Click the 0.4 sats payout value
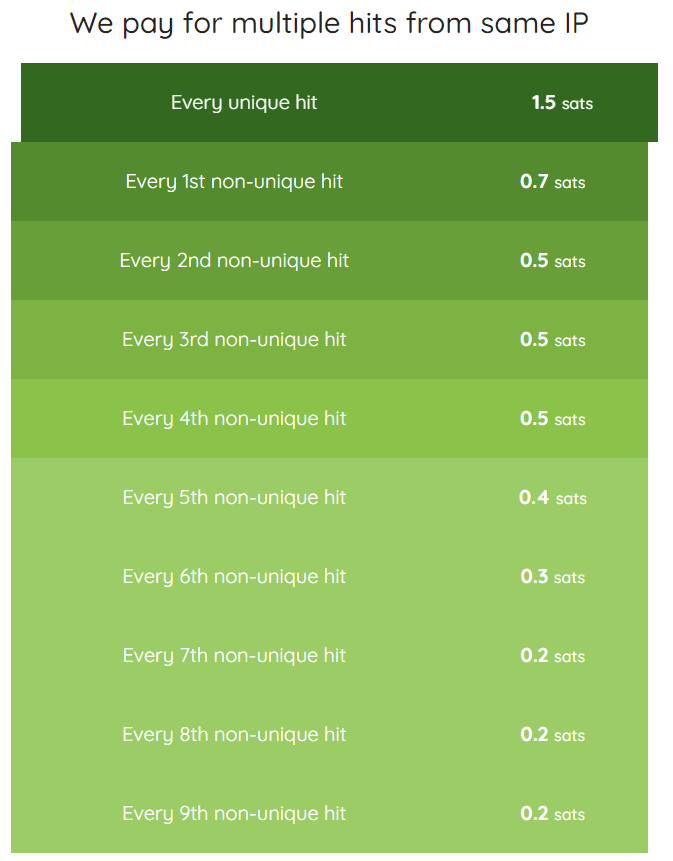The width and height of the screenshot is (673, 861). tap(552, 498)
